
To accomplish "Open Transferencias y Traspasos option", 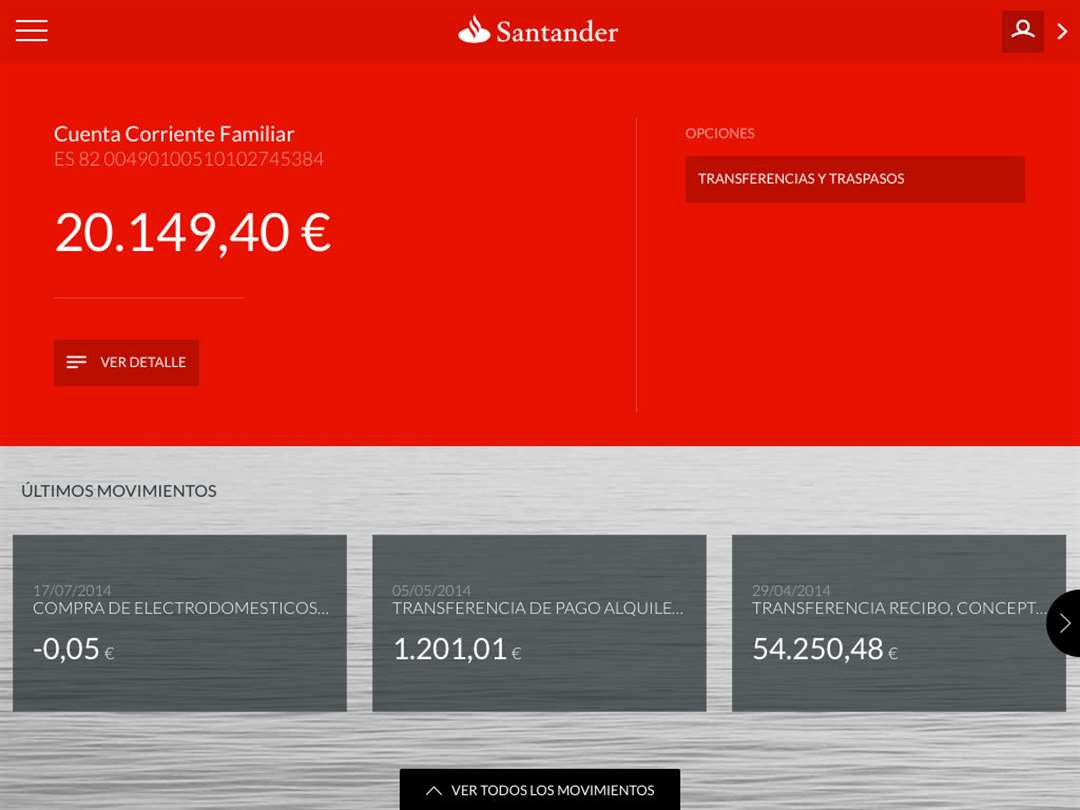I will 855,179.
